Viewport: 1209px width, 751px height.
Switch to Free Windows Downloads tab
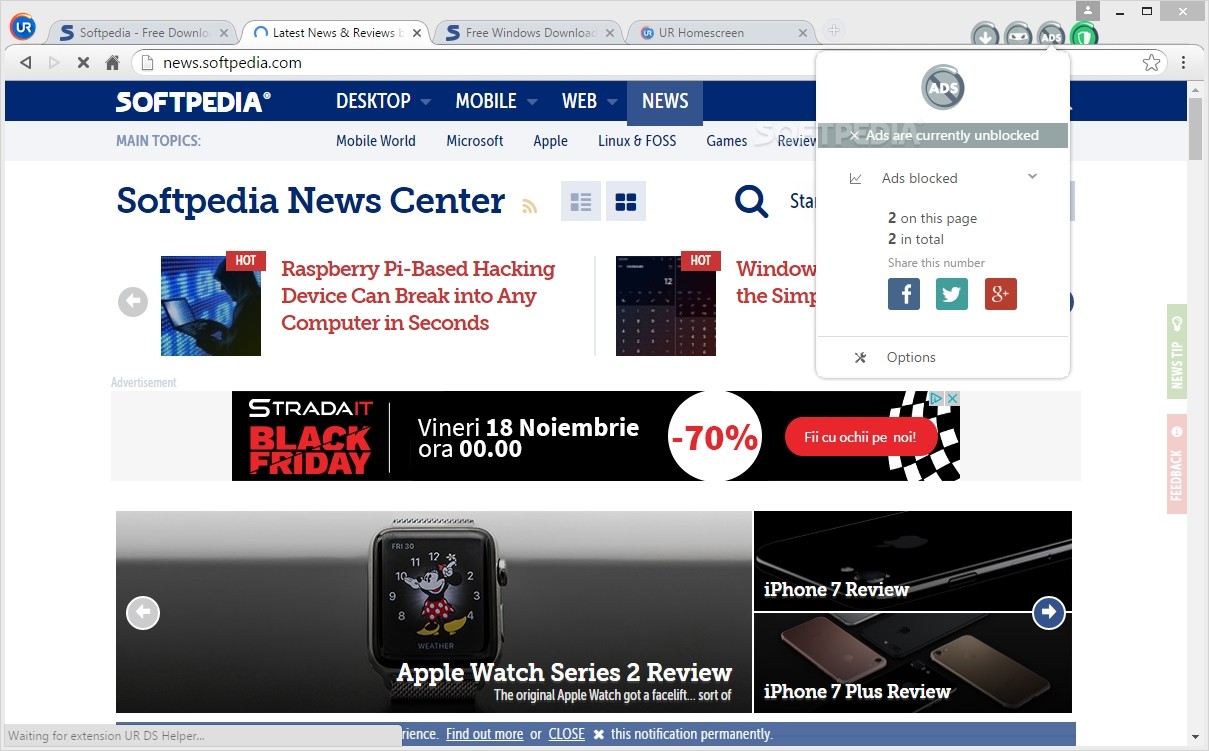point(530,32)
